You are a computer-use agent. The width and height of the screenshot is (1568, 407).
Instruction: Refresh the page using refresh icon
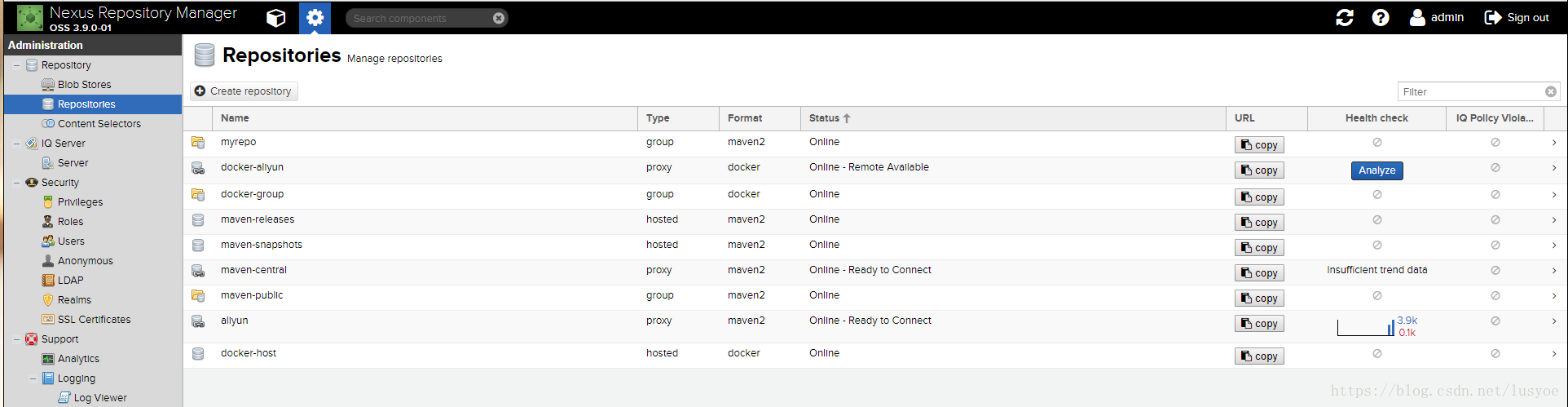pyautogui.click(x=1345, y=17)
